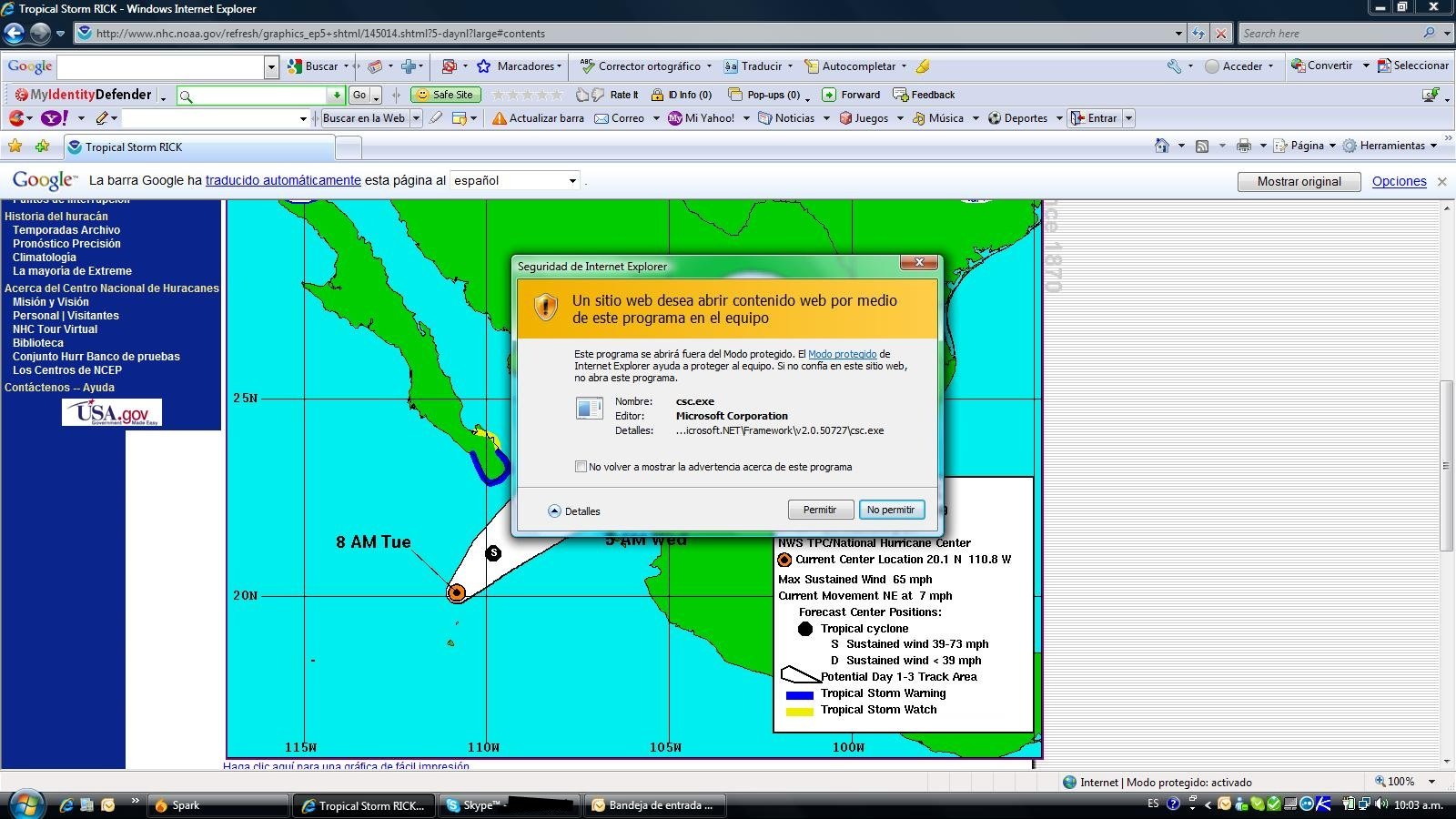Click the Safe Site indicator
Viewport: 1456px width, 819px height.
coord(446,95)
